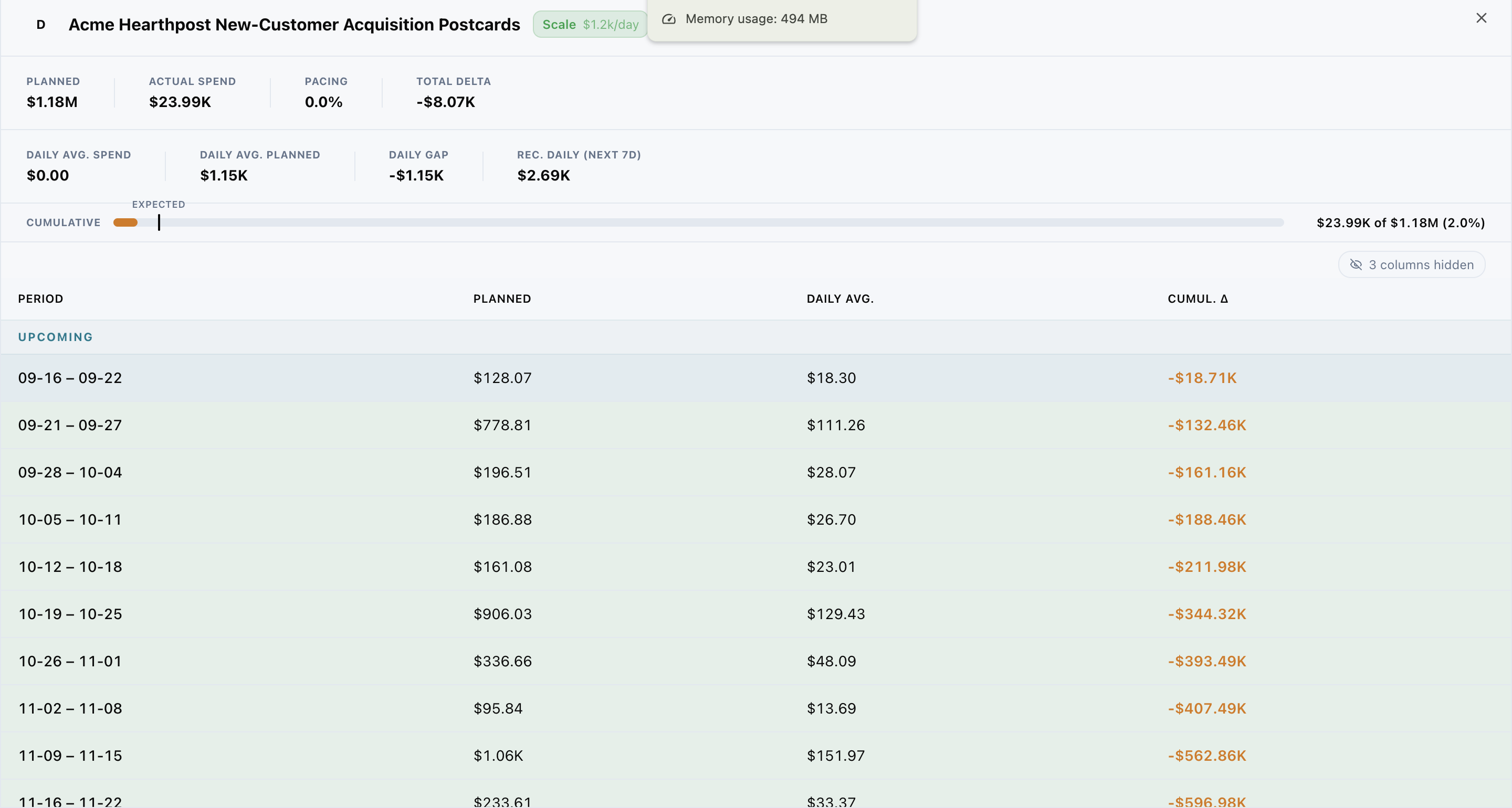Click the EXPECTED marker on progress bar
The height and width of the screenshot is (808, 1512).
pos(159,222)
